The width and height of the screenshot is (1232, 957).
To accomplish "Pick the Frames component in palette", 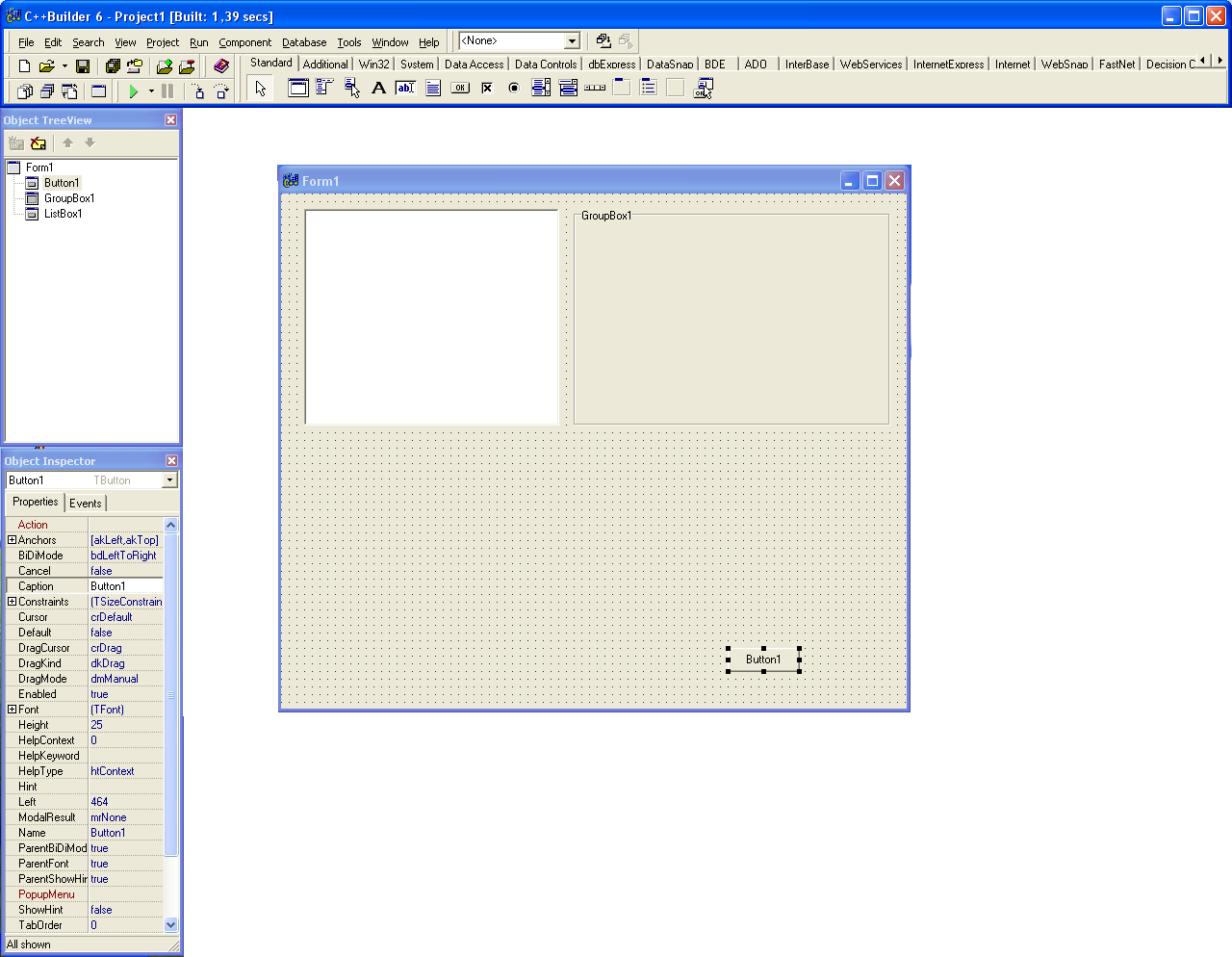I will 298,88.
